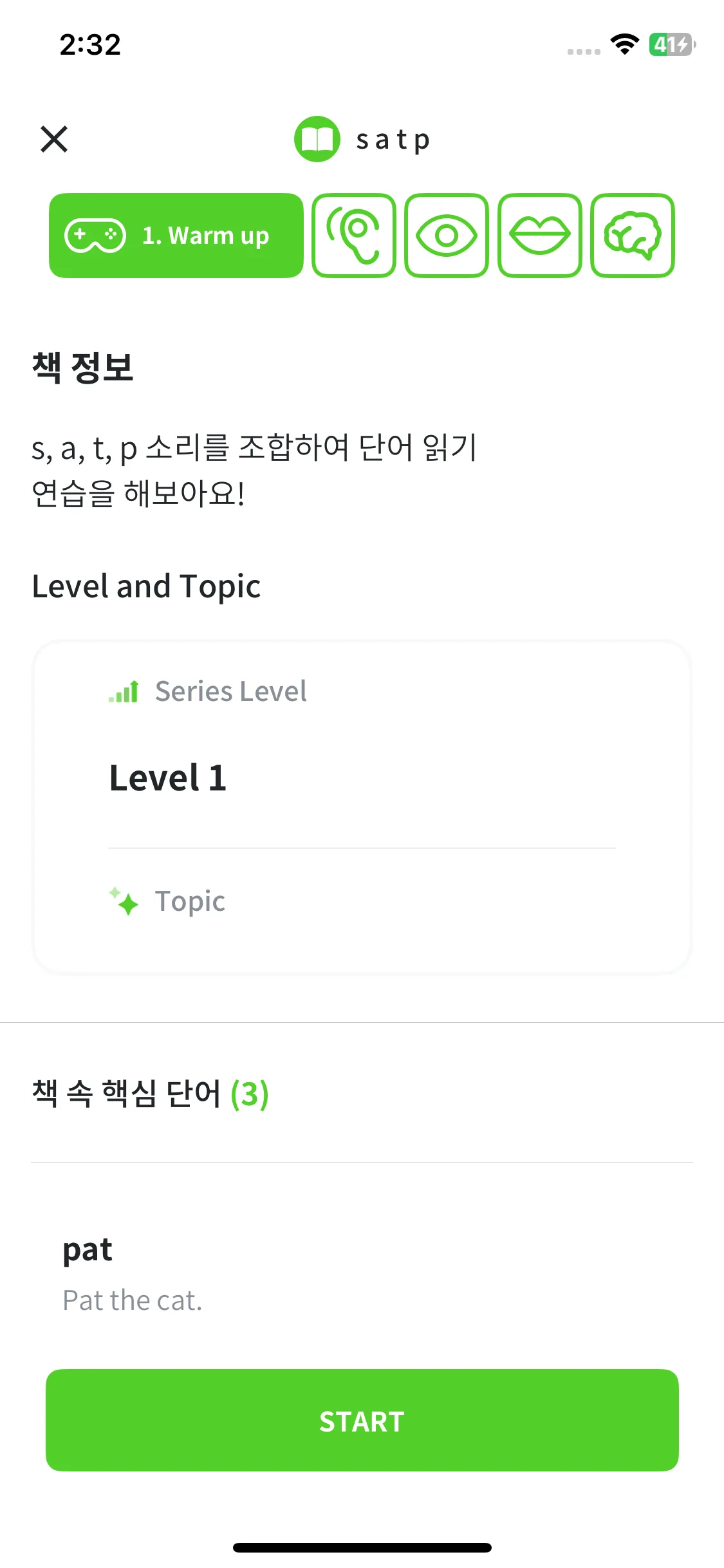Tap the key word "pat"

[x=88, y=1250]
